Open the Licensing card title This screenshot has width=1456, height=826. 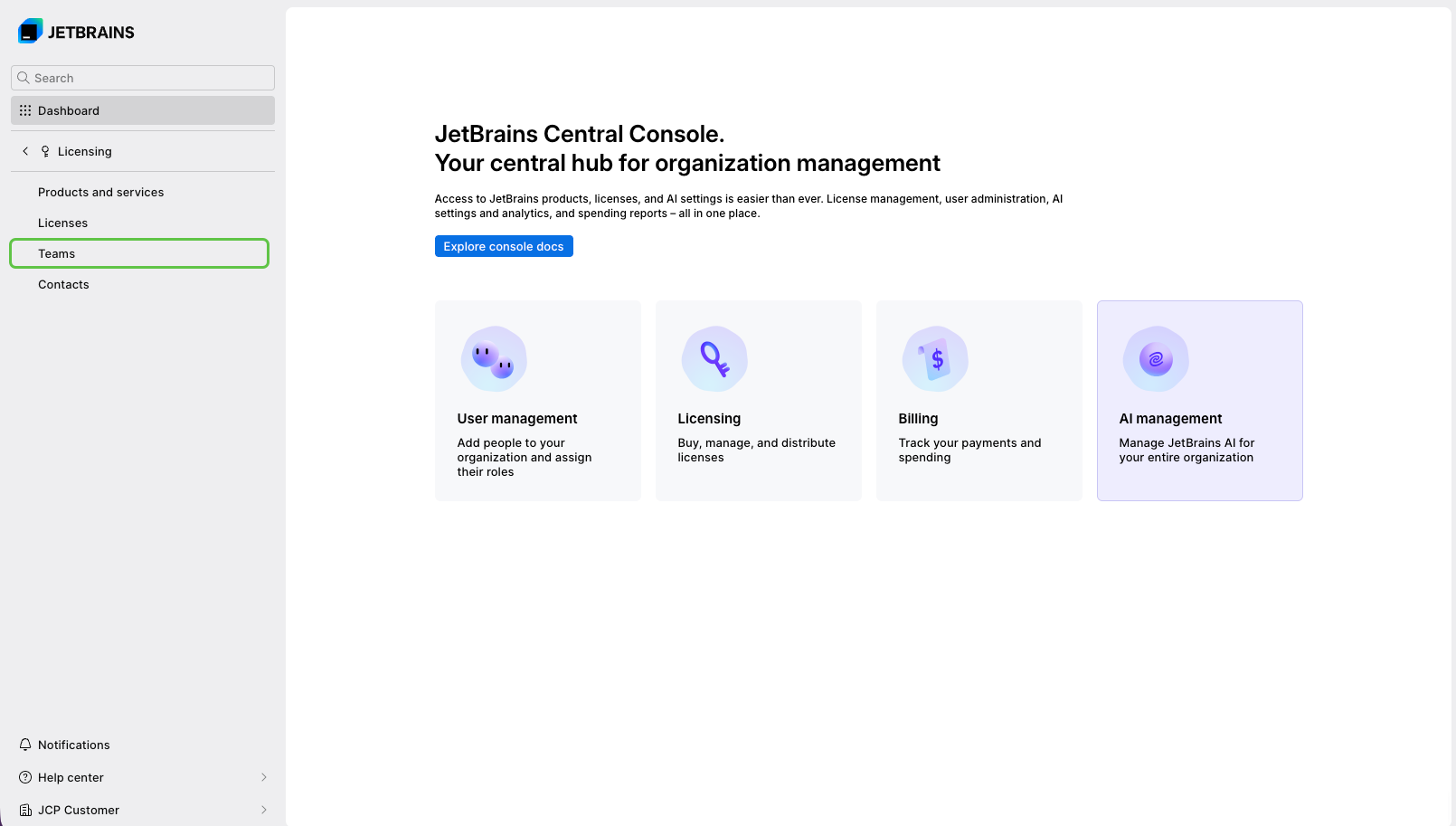pyautogui.click(x=709, y=418)
